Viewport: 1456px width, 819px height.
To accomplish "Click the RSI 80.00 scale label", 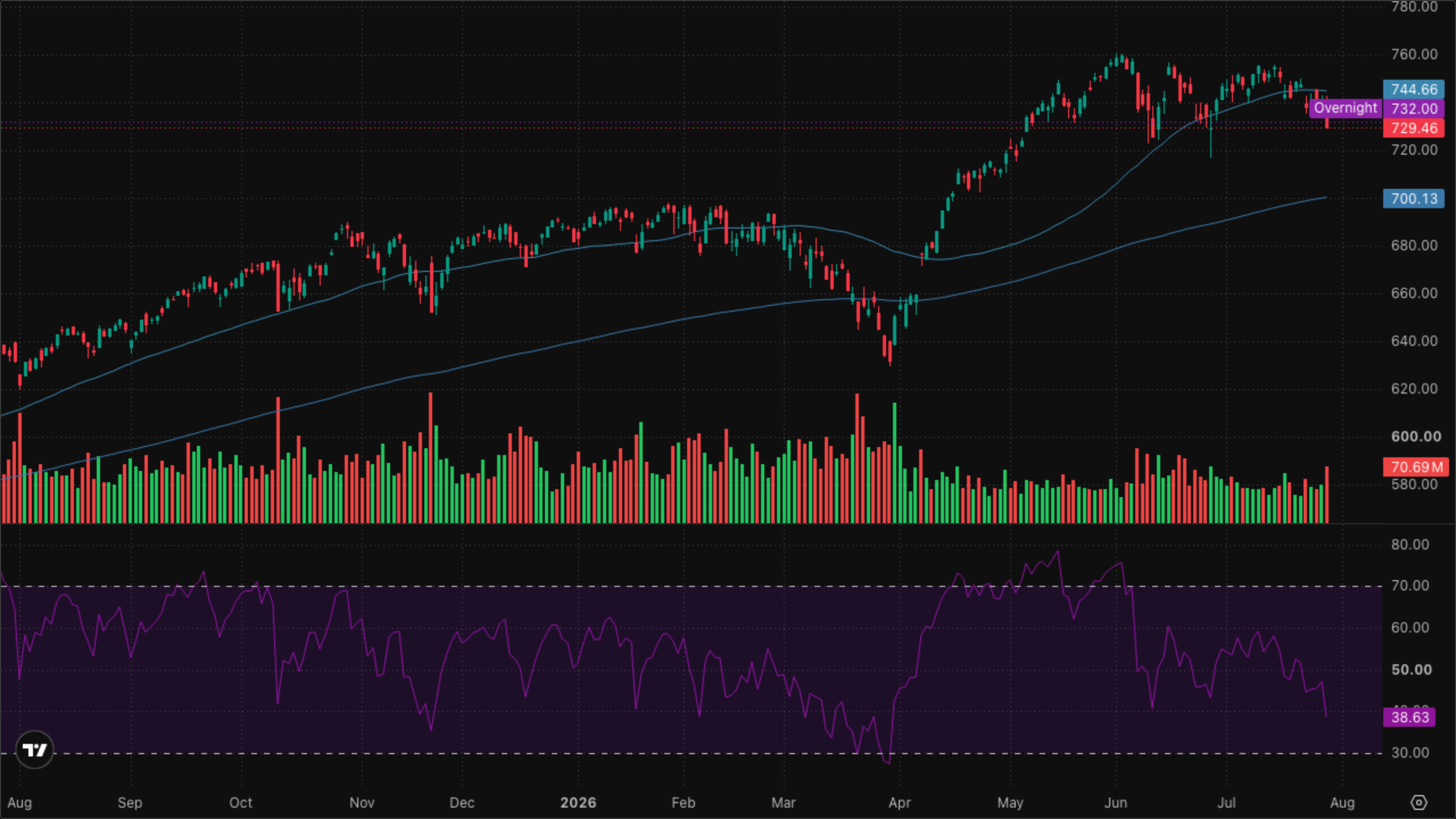I will point(1410,544).
